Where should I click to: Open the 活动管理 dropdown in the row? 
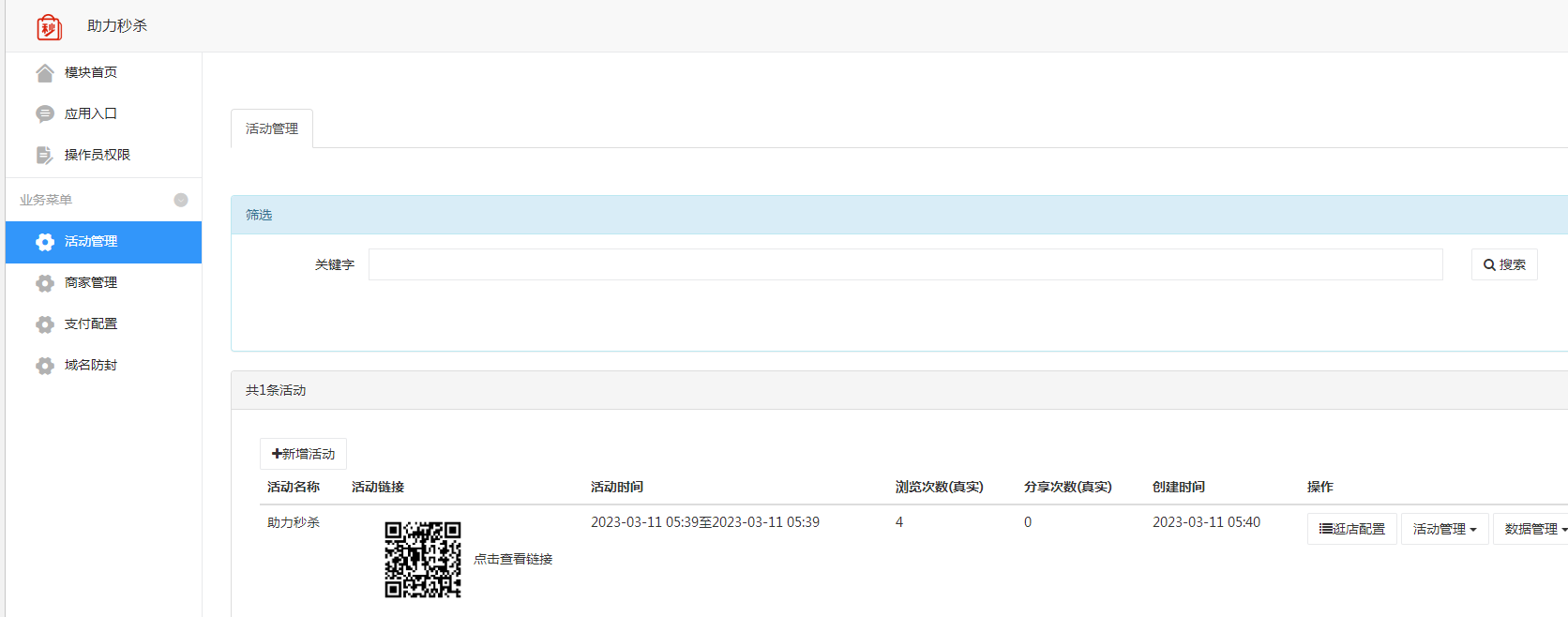1444,529
